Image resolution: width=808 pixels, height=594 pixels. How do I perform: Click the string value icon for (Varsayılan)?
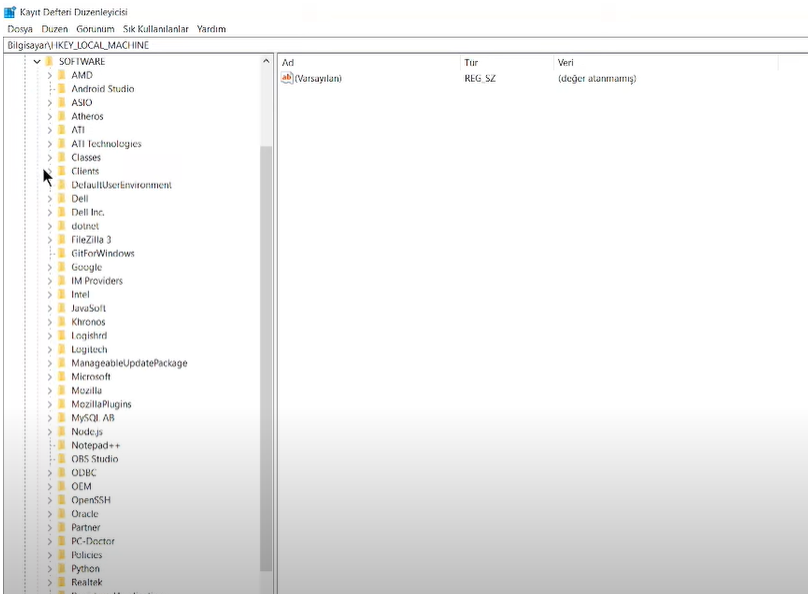click(x=287, y=78)
